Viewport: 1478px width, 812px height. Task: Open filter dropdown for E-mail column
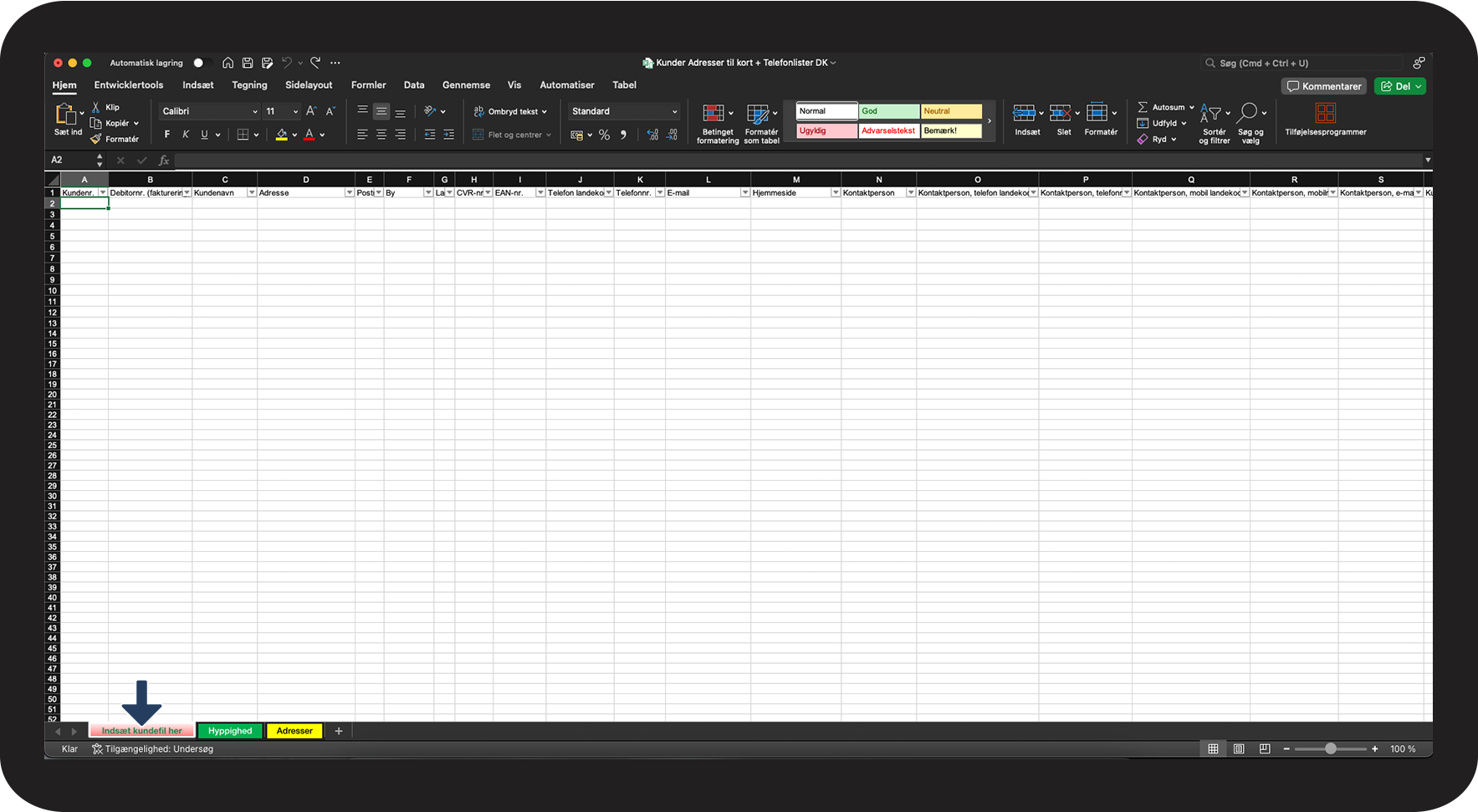coord(744,193)
